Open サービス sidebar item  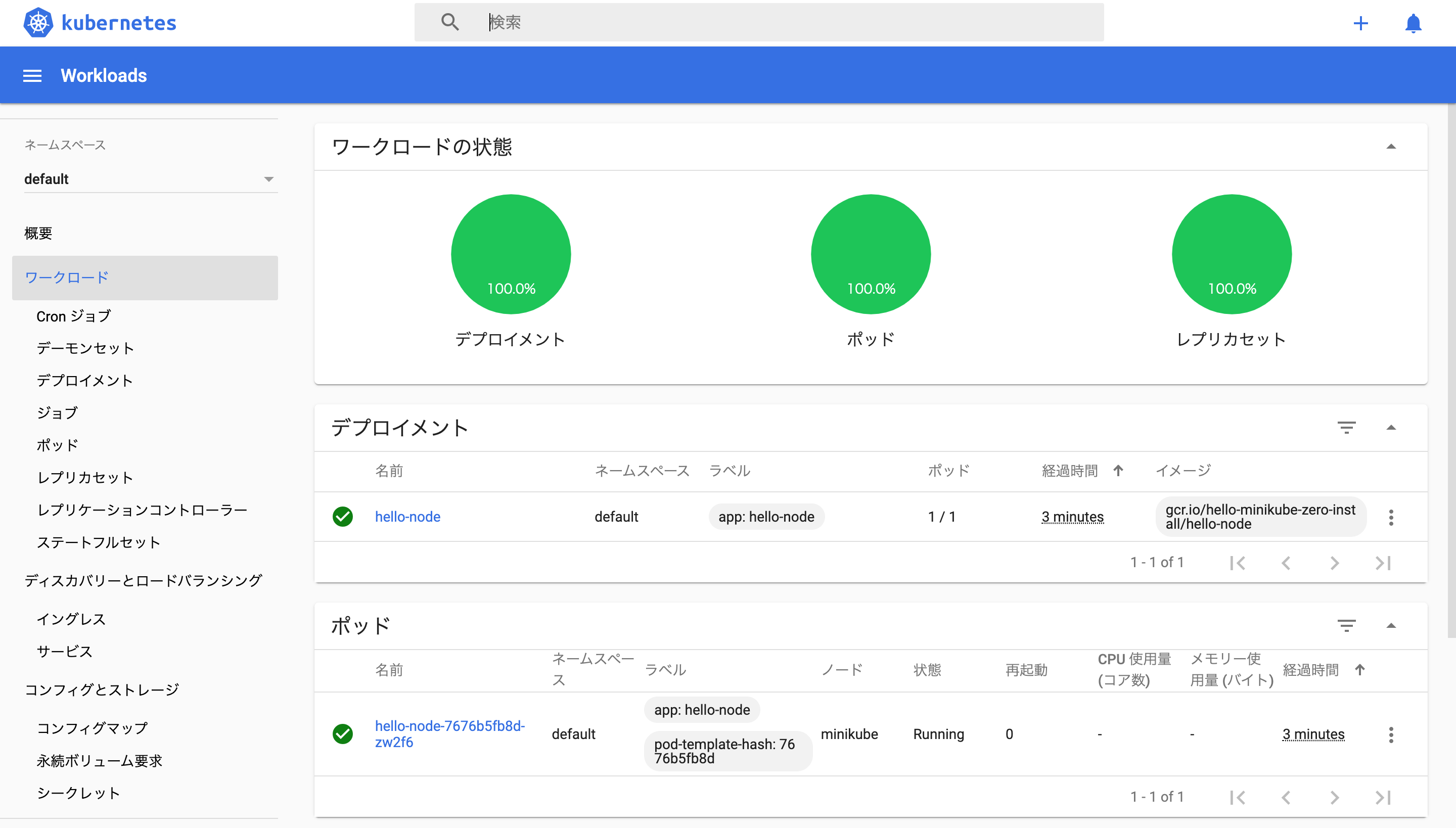click(x=64, y=651)
